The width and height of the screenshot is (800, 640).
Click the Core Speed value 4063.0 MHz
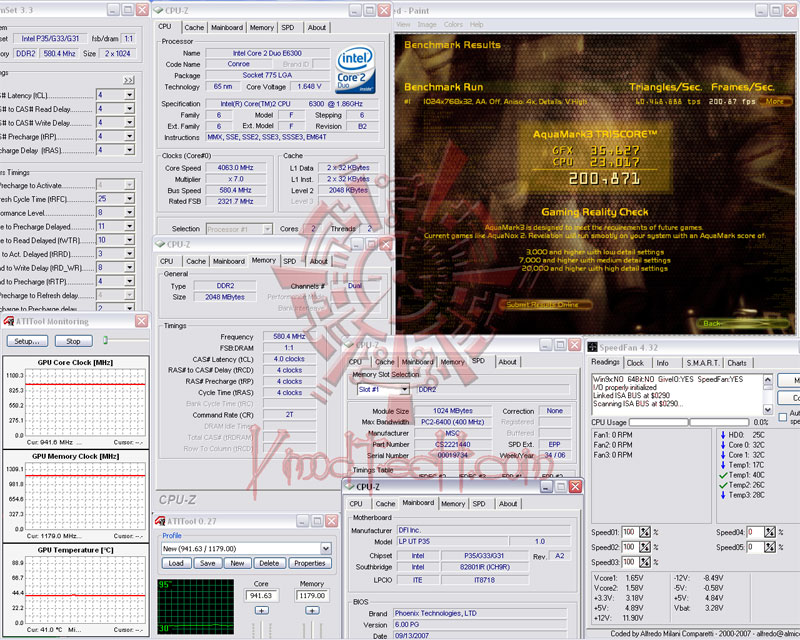pos(235,168)
